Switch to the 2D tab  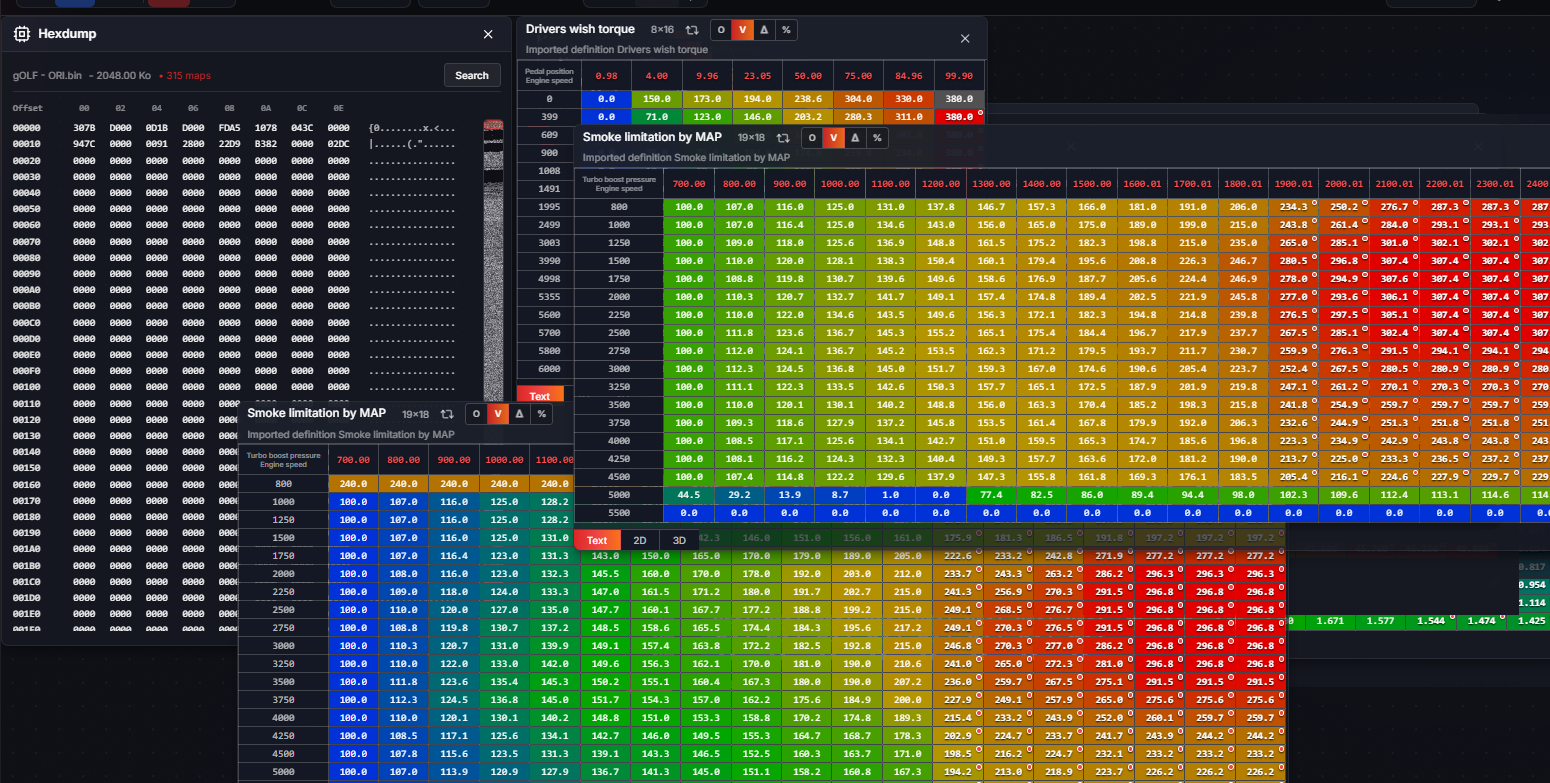pyautogui.click(x=640, y=540)
